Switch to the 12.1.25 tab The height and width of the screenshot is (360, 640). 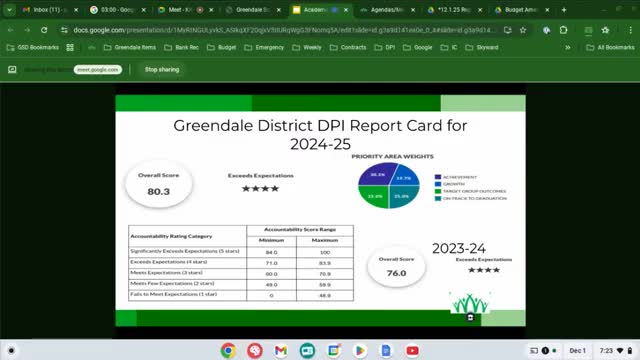click(449, 10)
